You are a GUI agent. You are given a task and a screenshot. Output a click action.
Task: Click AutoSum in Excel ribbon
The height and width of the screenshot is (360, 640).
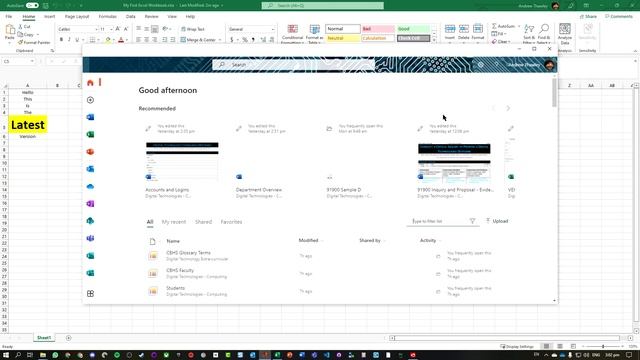506,26
